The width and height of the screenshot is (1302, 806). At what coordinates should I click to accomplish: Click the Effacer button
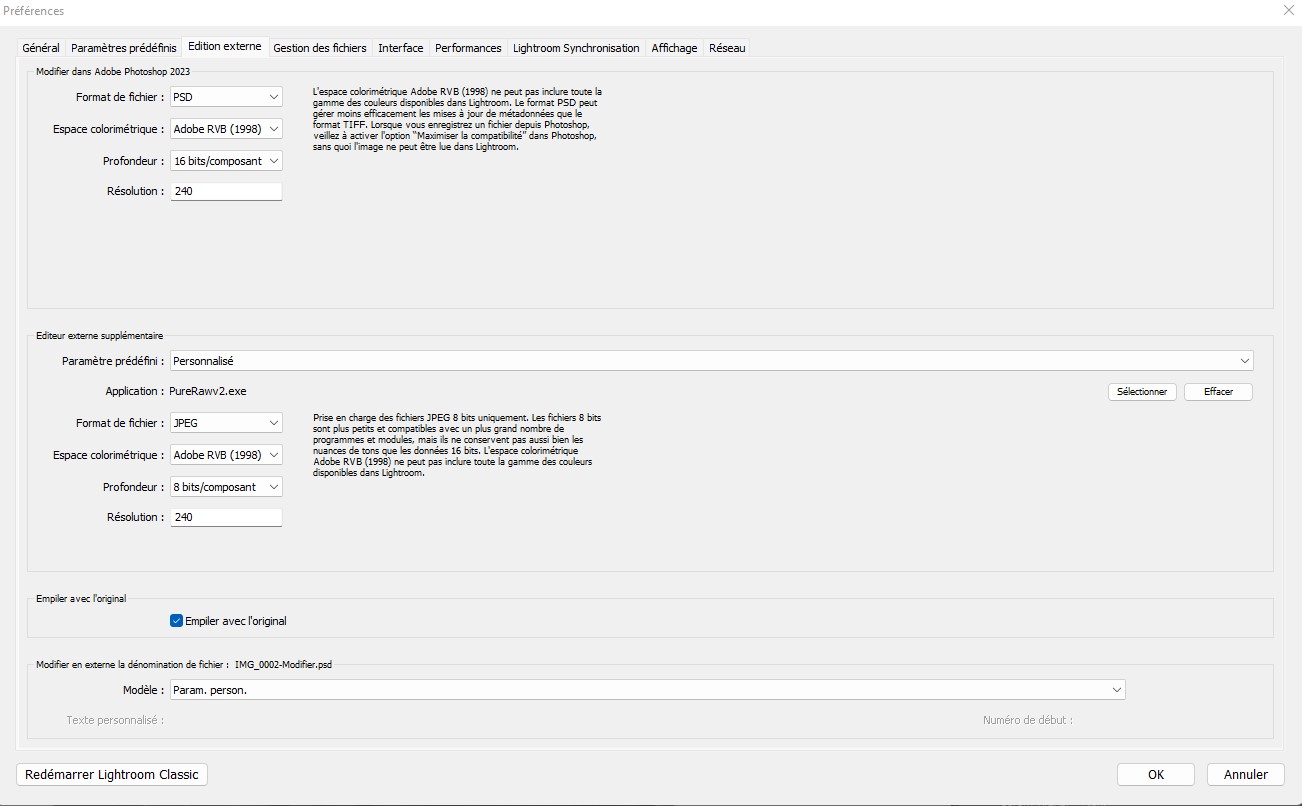1218,392
